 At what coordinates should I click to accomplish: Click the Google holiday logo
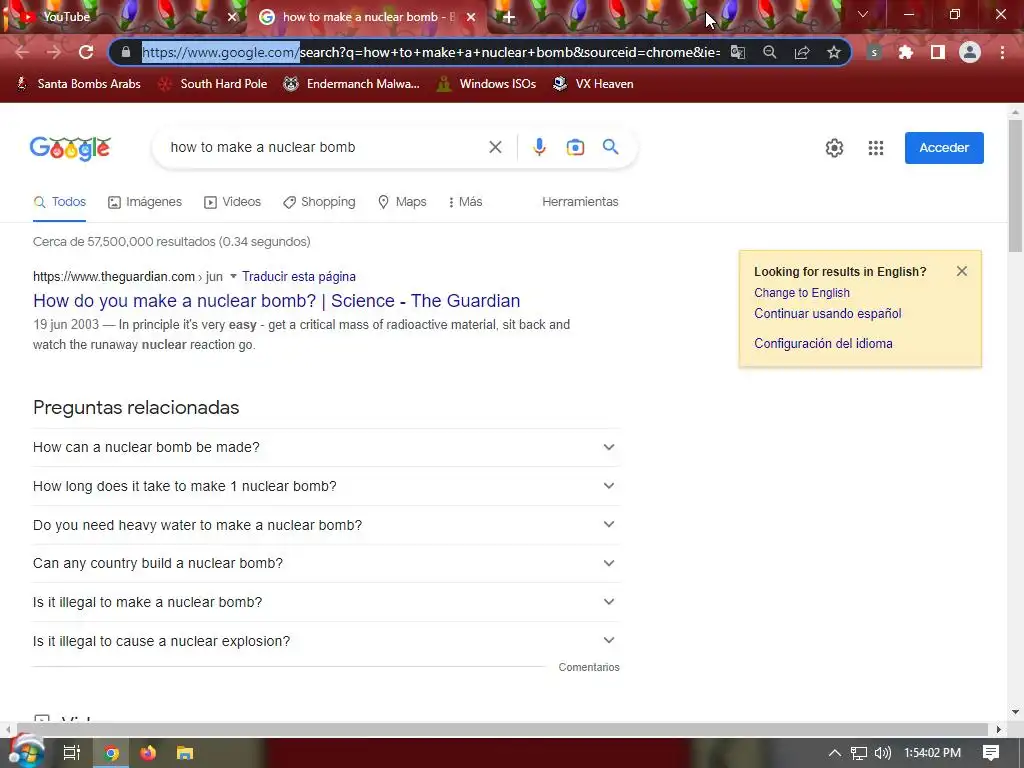[x=70, y=148]
